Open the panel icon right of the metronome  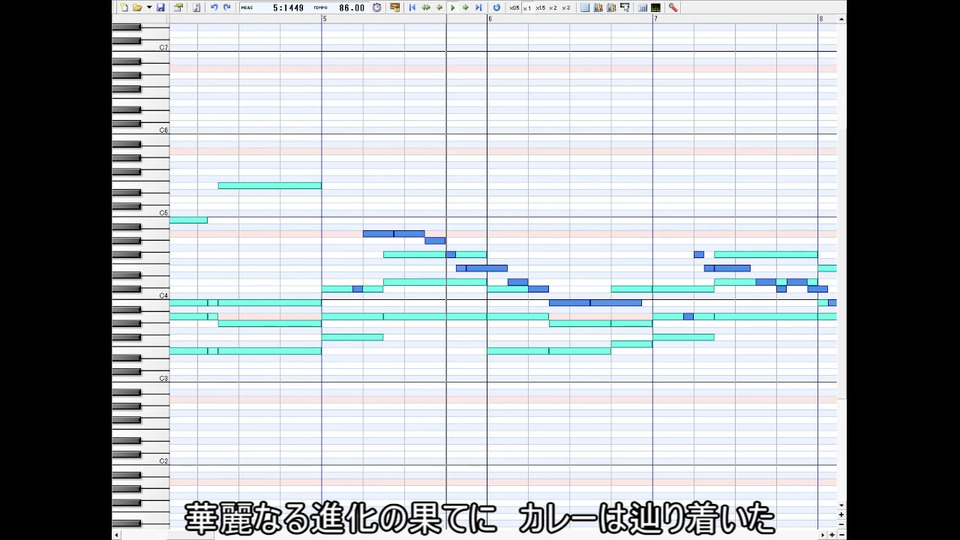(395, 7)
